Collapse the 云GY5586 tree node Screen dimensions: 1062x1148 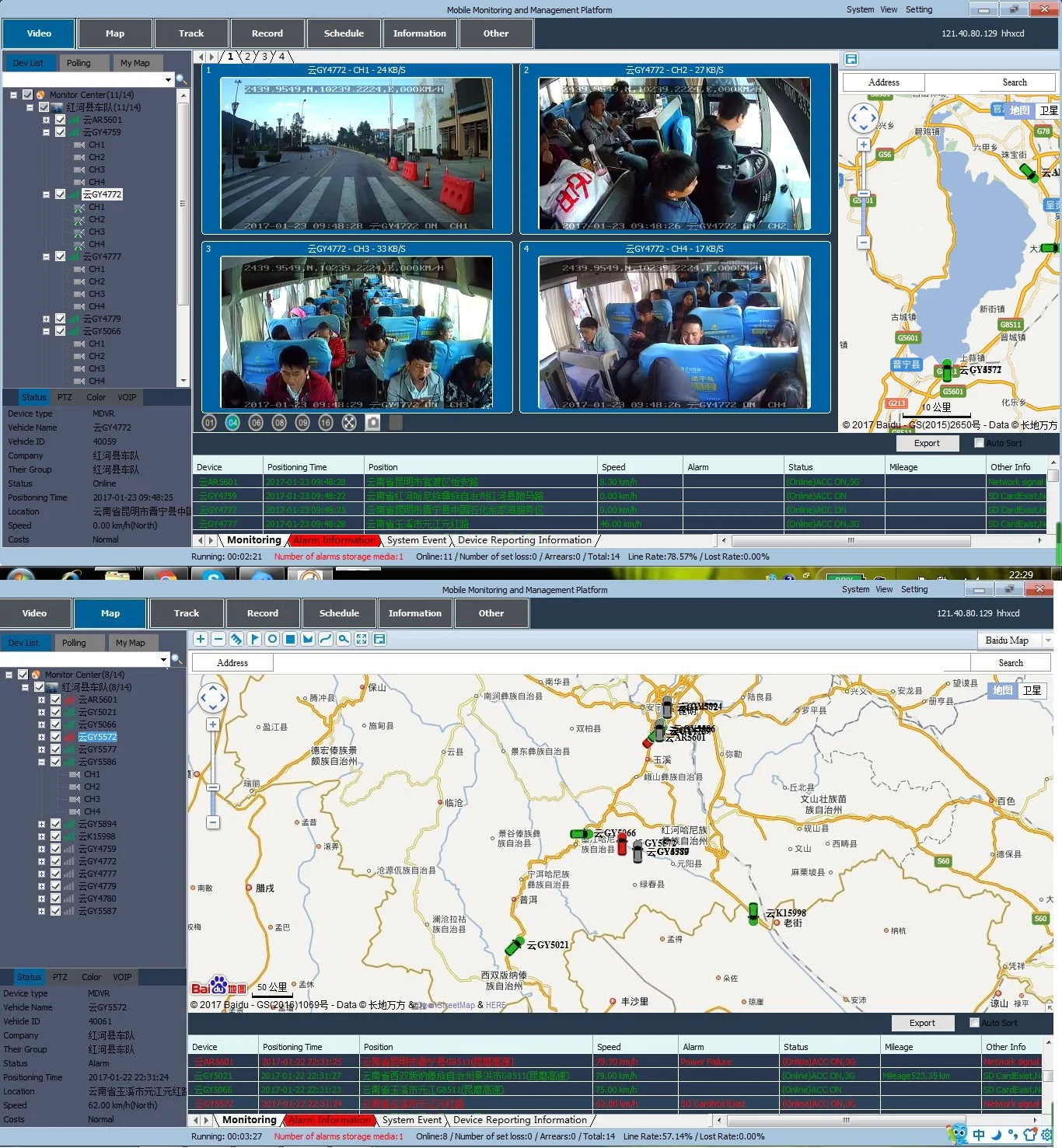tap(41, 762)
